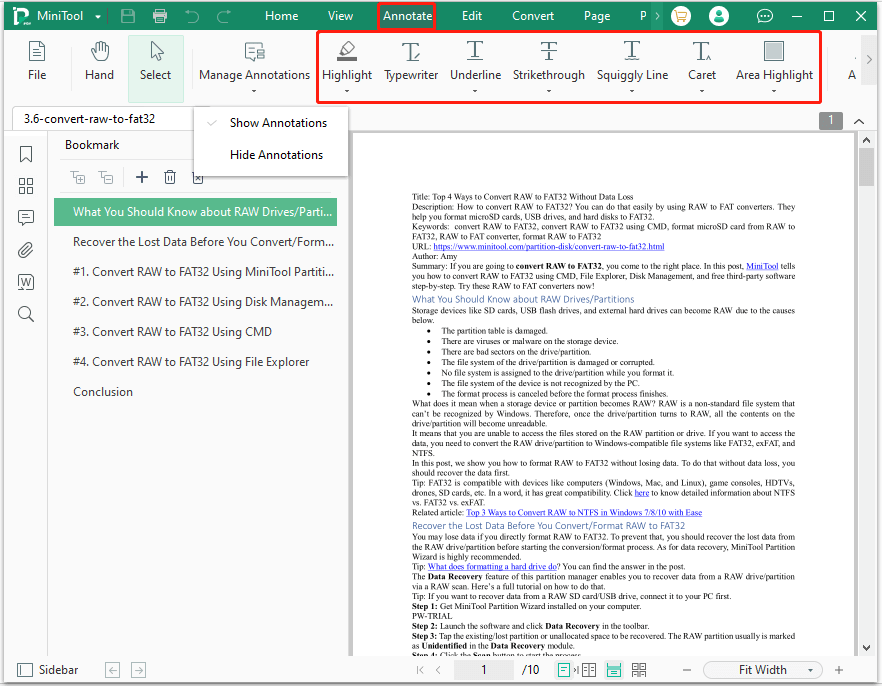Switch to the Convert ribbon tab
882x686 pixels.
click(533, 15)
